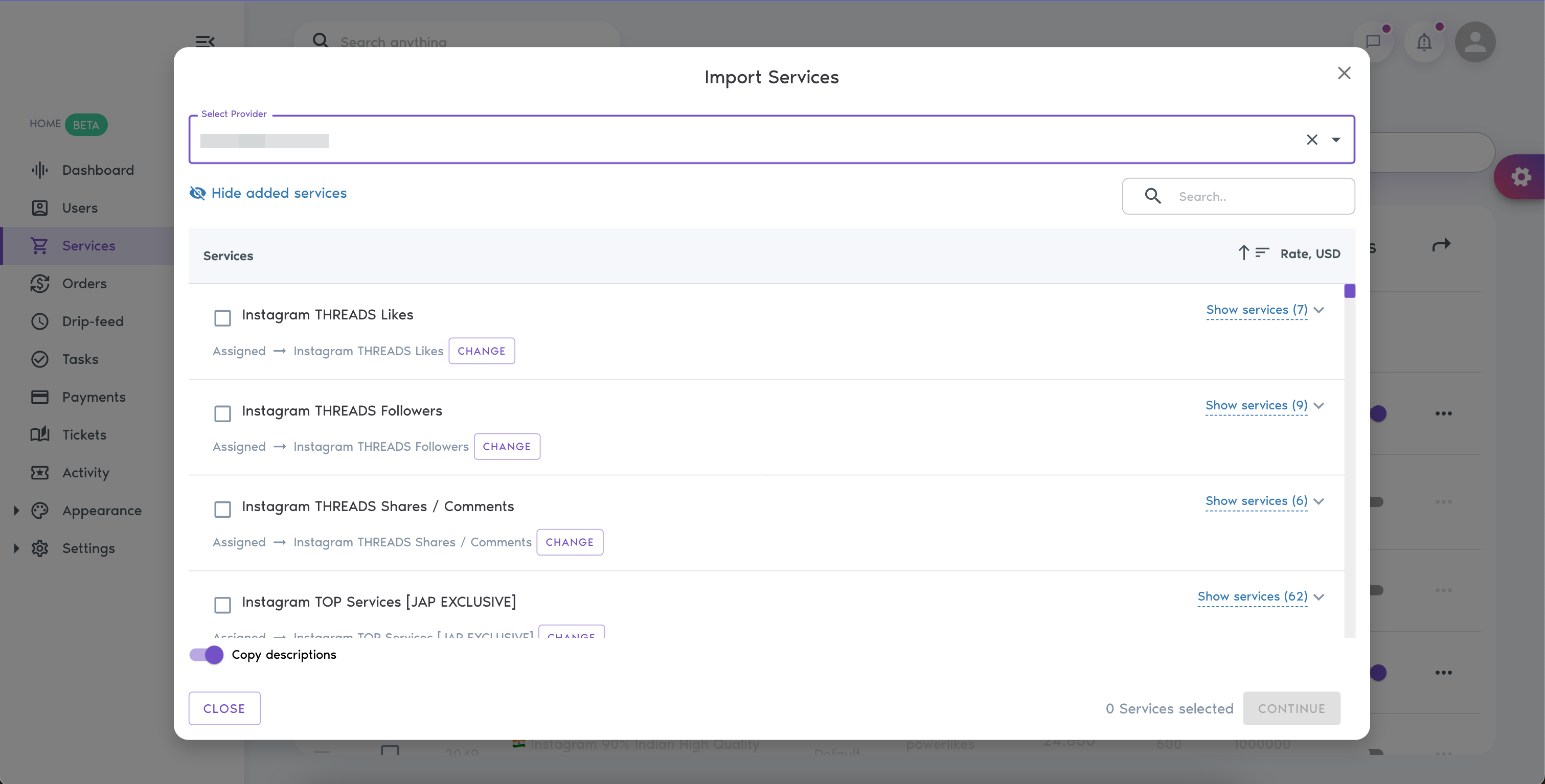Click the purple settings gear button
The width and height of the screenshot is (1545, 784).
click(x=1520, y=177)
